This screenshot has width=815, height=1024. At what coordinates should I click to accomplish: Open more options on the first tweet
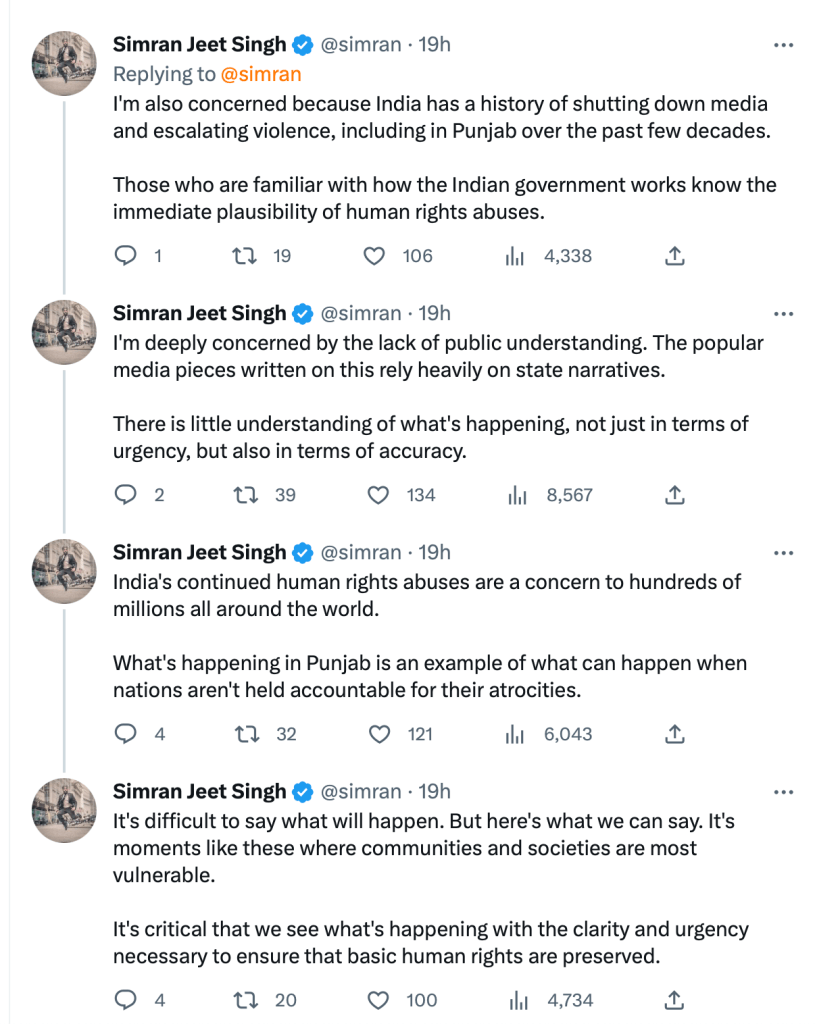pos(784,45)
